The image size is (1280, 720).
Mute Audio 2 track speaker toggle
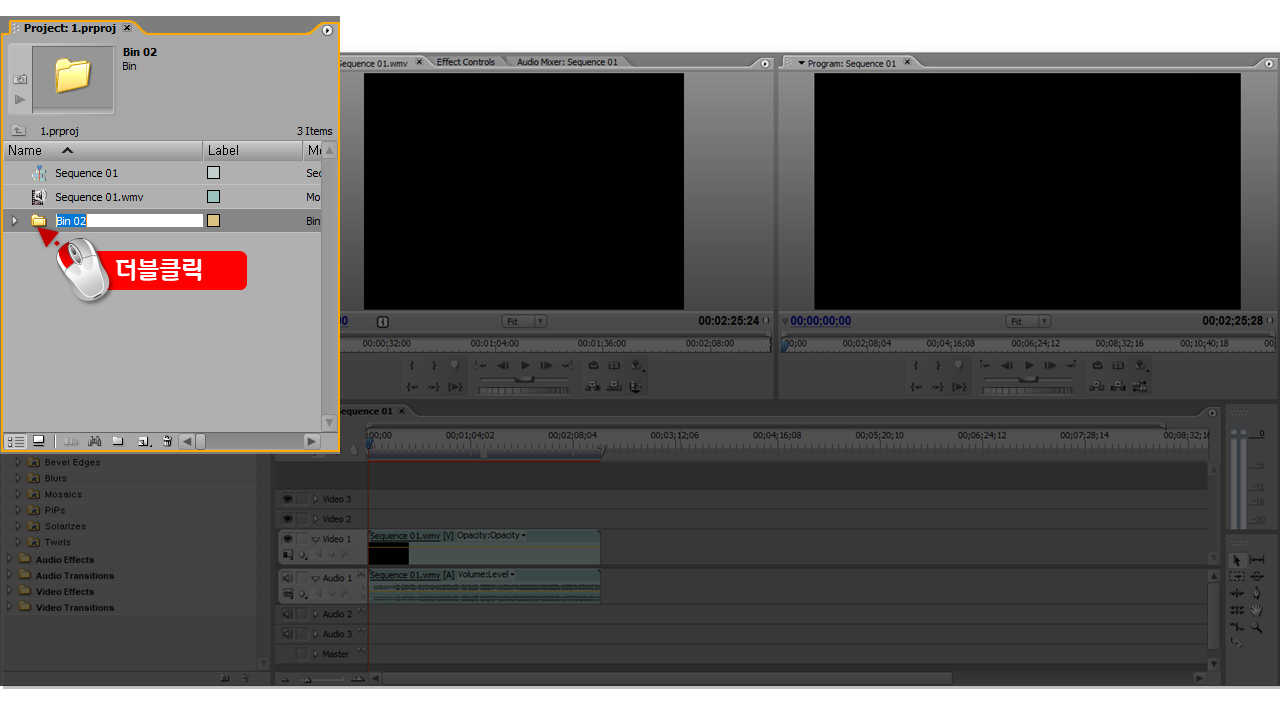[x=287, y=615]
